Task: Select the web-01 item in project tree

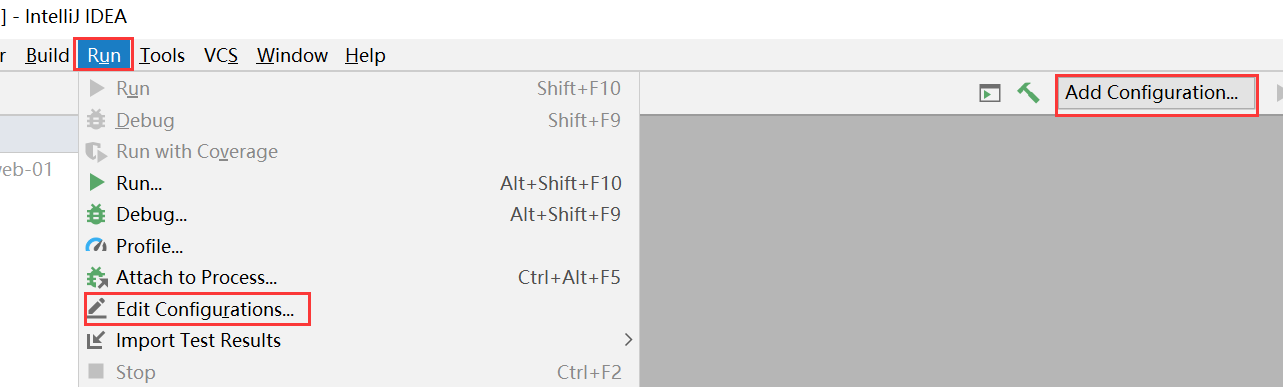Action: (26, 169)
